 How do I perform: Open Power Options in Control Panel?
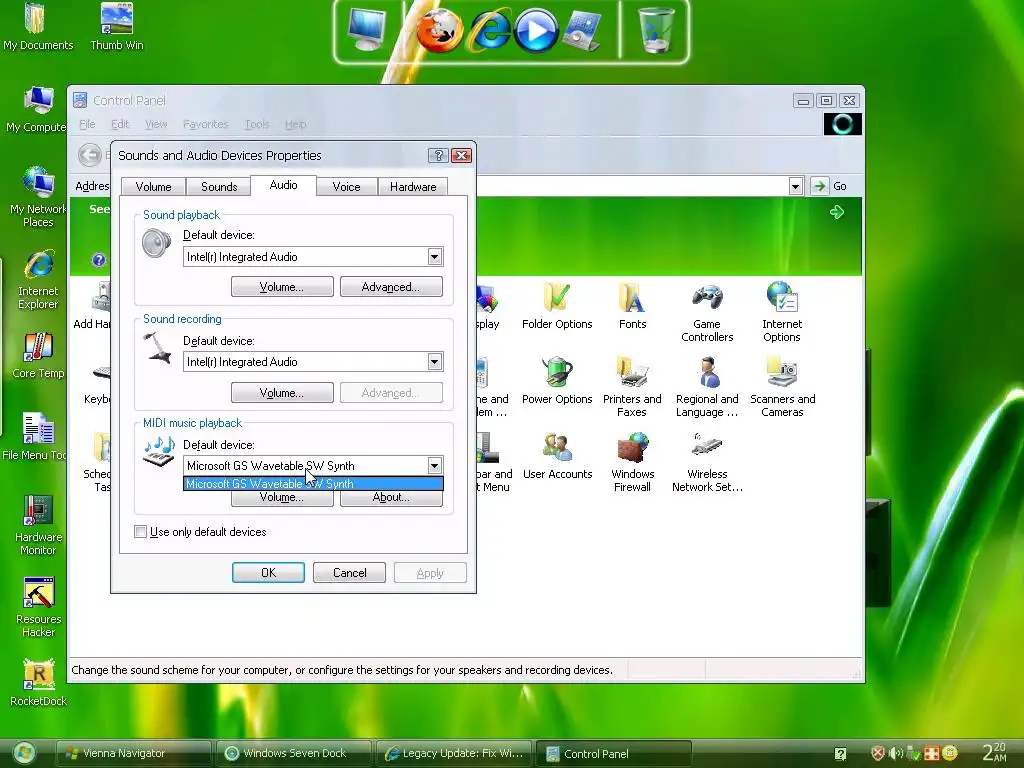coord(557,382)
